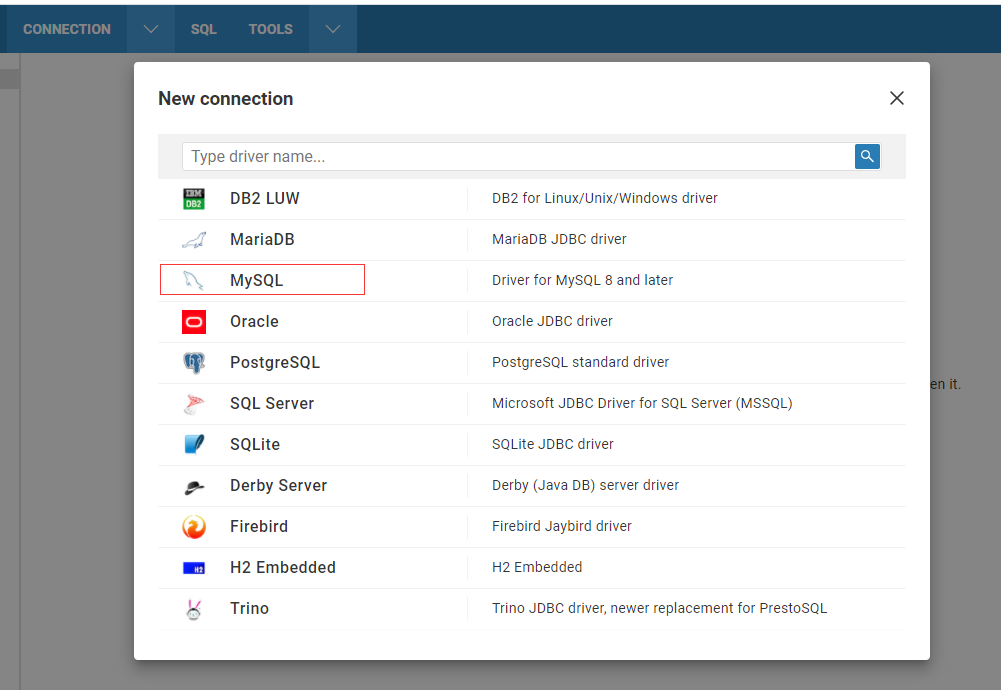Open the SQL menu
The height and width of the screenshot is (690, 1001).
(x=203, y=28)
